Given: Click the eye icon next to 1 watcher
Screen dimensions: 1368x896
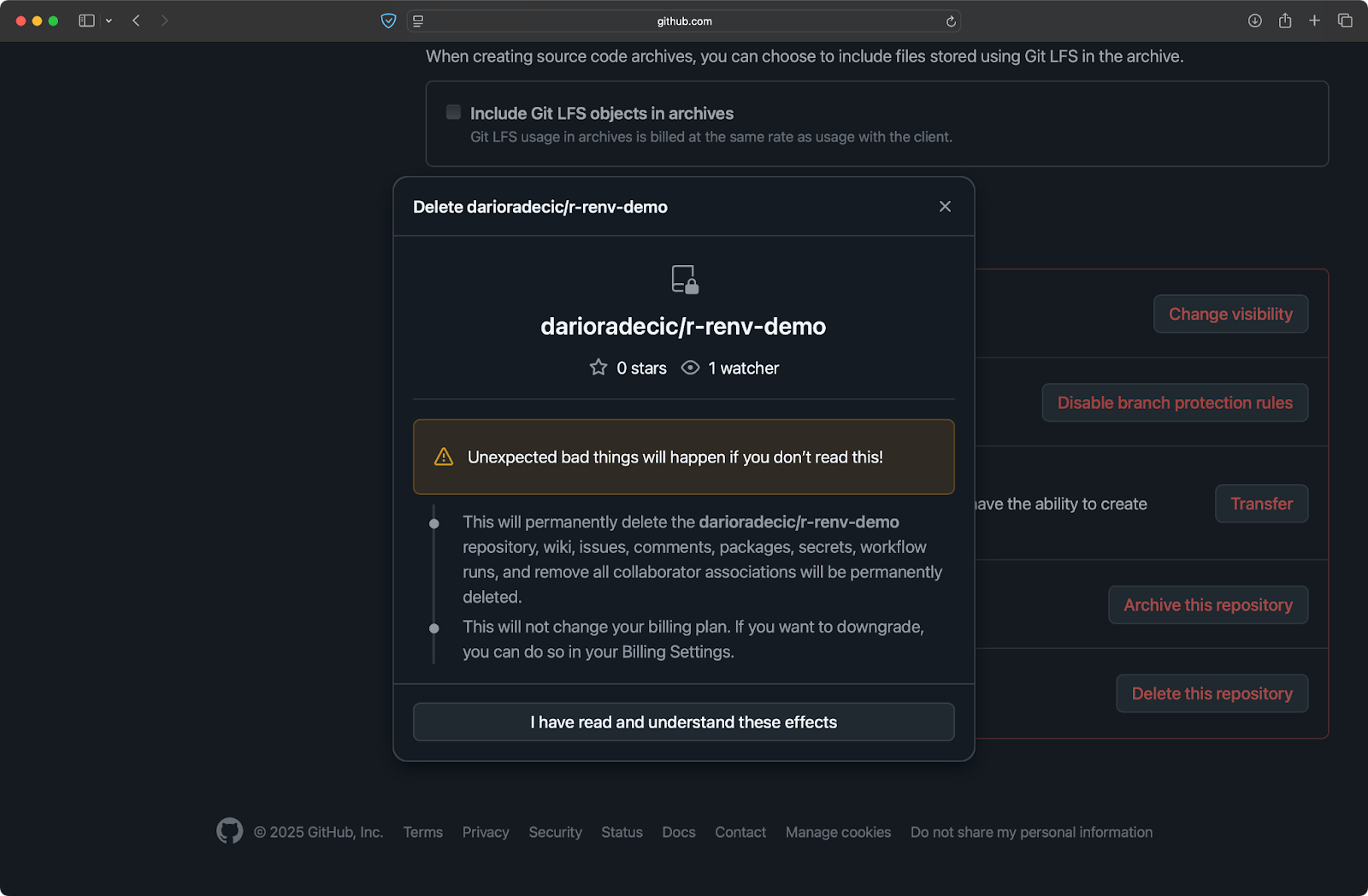Looking at the screenshot, I should pyautogui.click(x=690, y=368).
